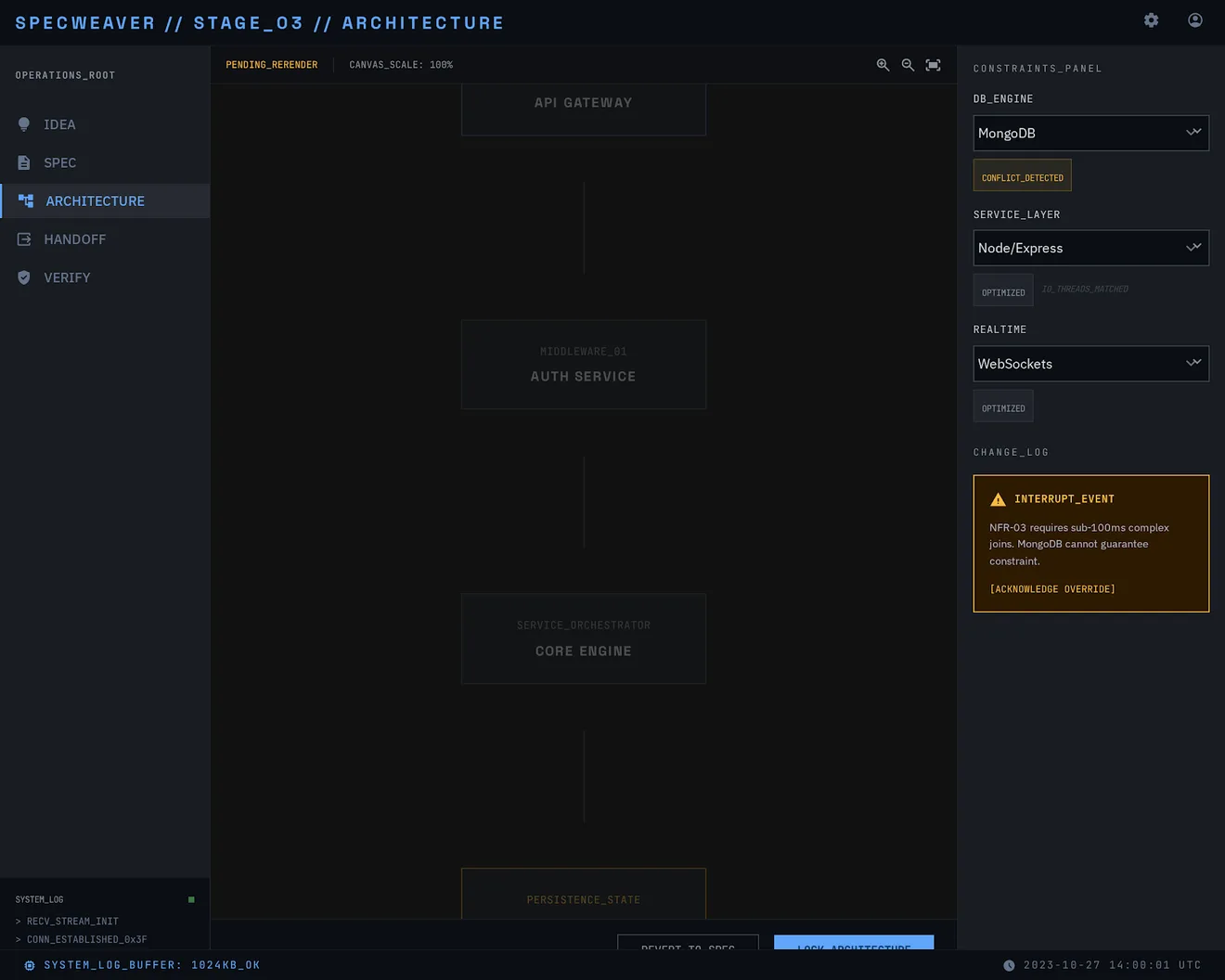Viewport: 1225px width, 980px height.
Task: Click the HANDOFF export icon
Action: (24, 239)
